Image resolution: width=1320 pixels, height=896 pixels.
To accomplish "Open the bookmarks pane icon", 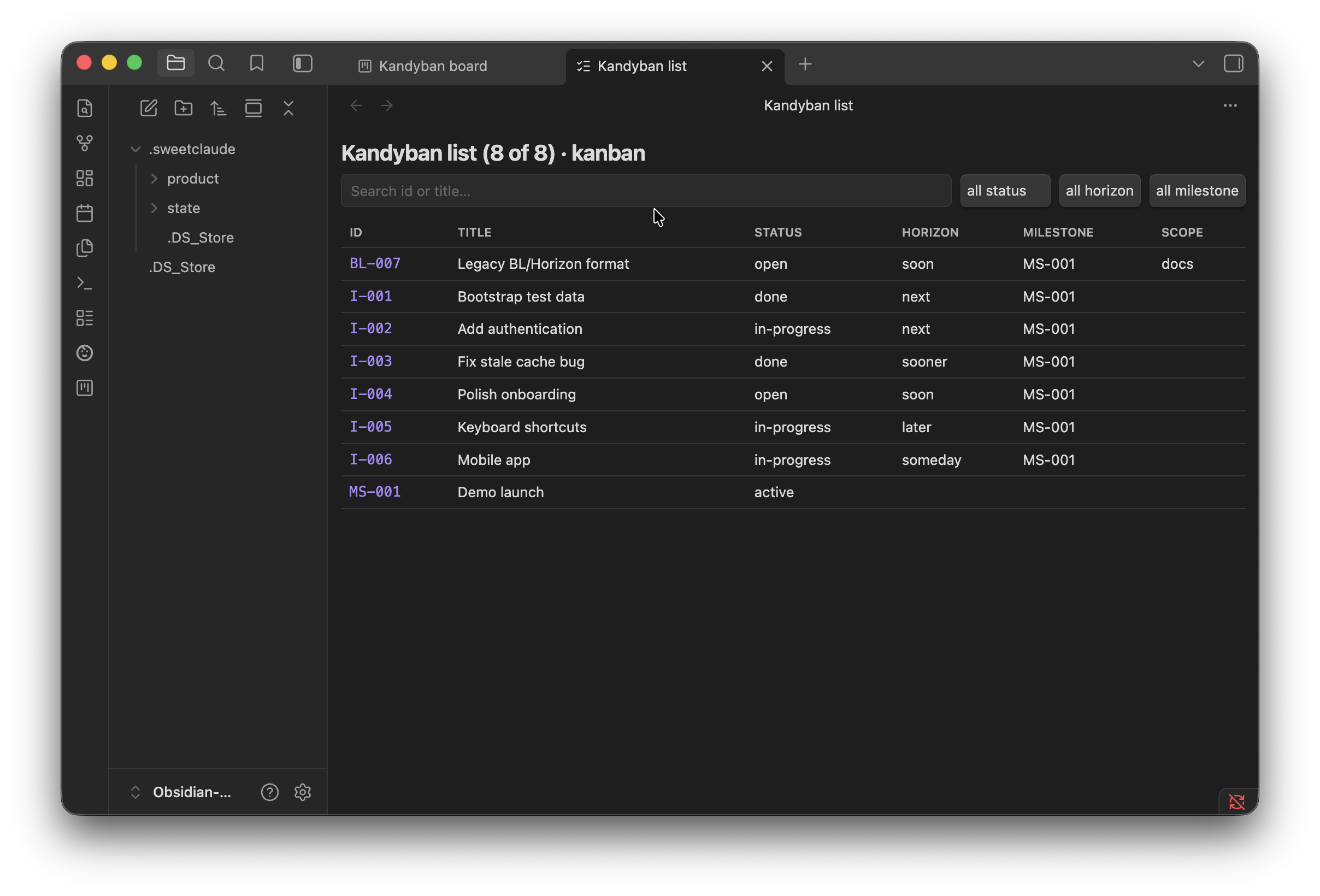I will [257, 63].
